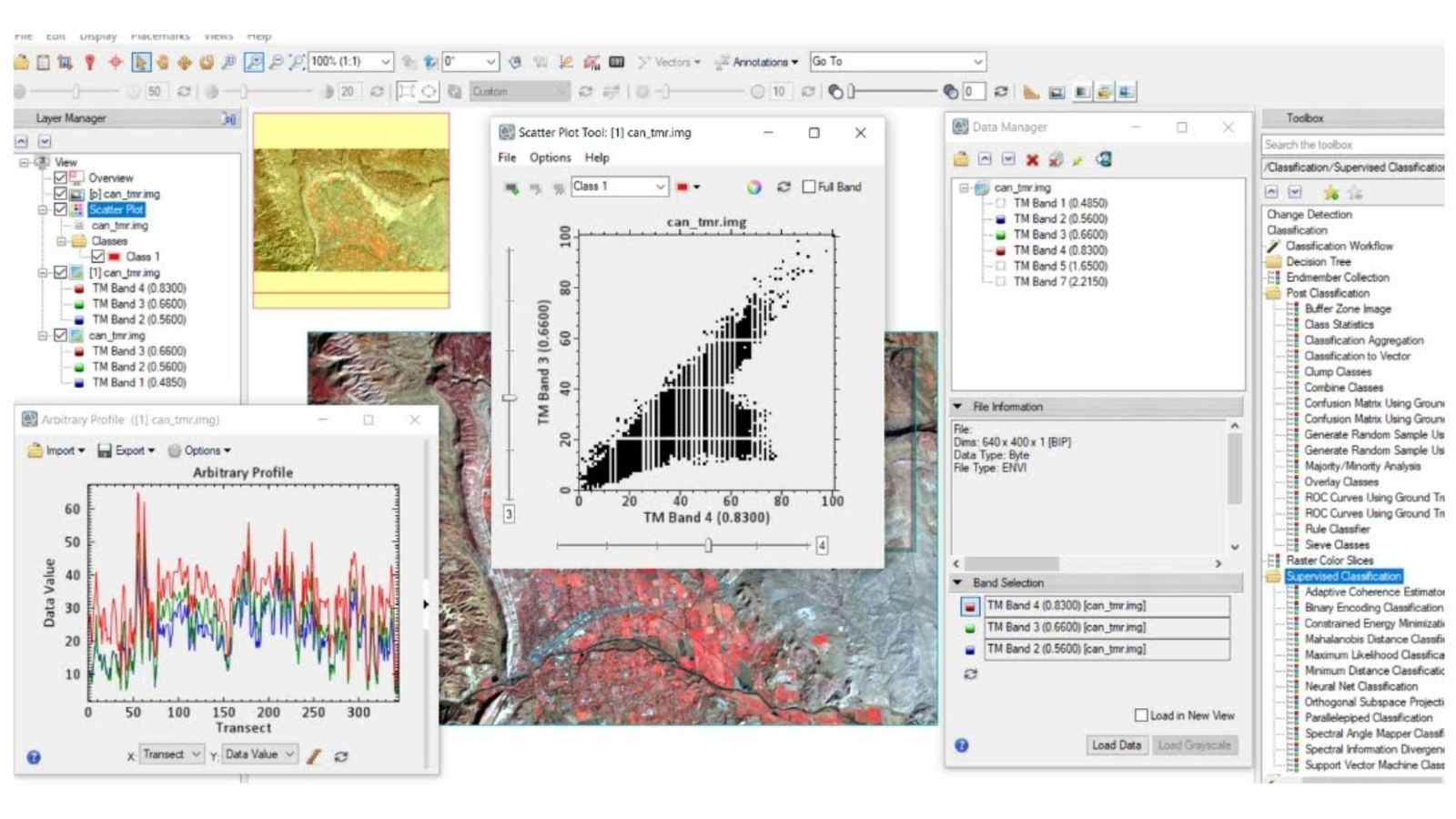
Task: Toggle the Overview layer checkbox
Action: [x=60, y=177]
